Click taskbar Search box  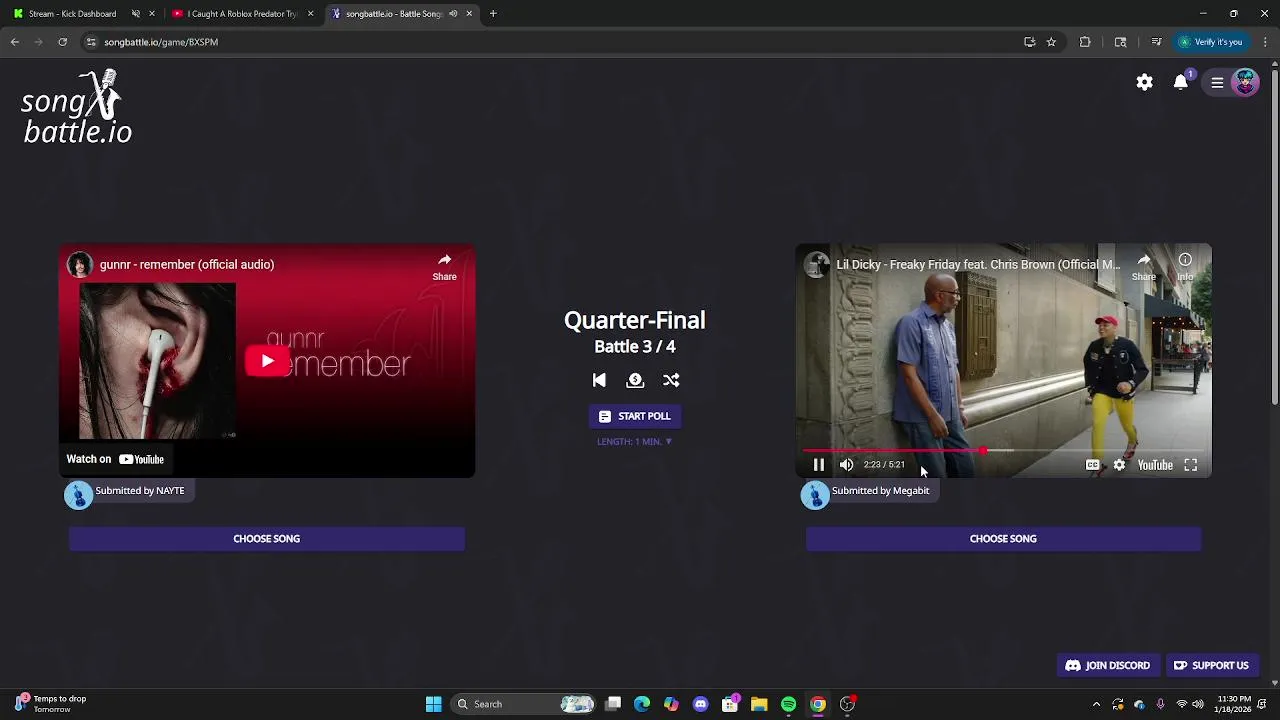pos(525,704)
